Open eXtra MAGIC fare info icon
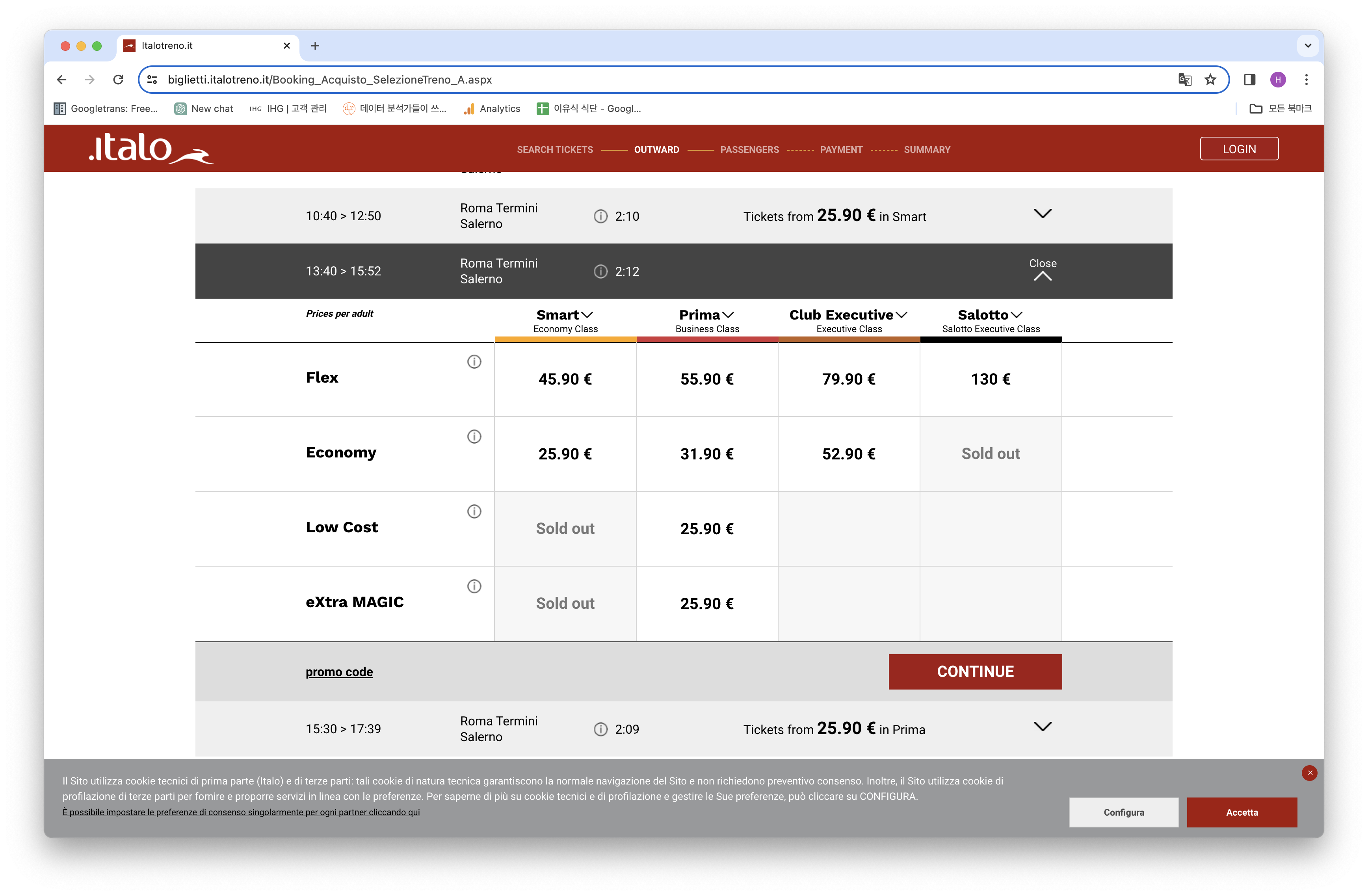This screenshot has height=896, width=1368. coord(474,586)
